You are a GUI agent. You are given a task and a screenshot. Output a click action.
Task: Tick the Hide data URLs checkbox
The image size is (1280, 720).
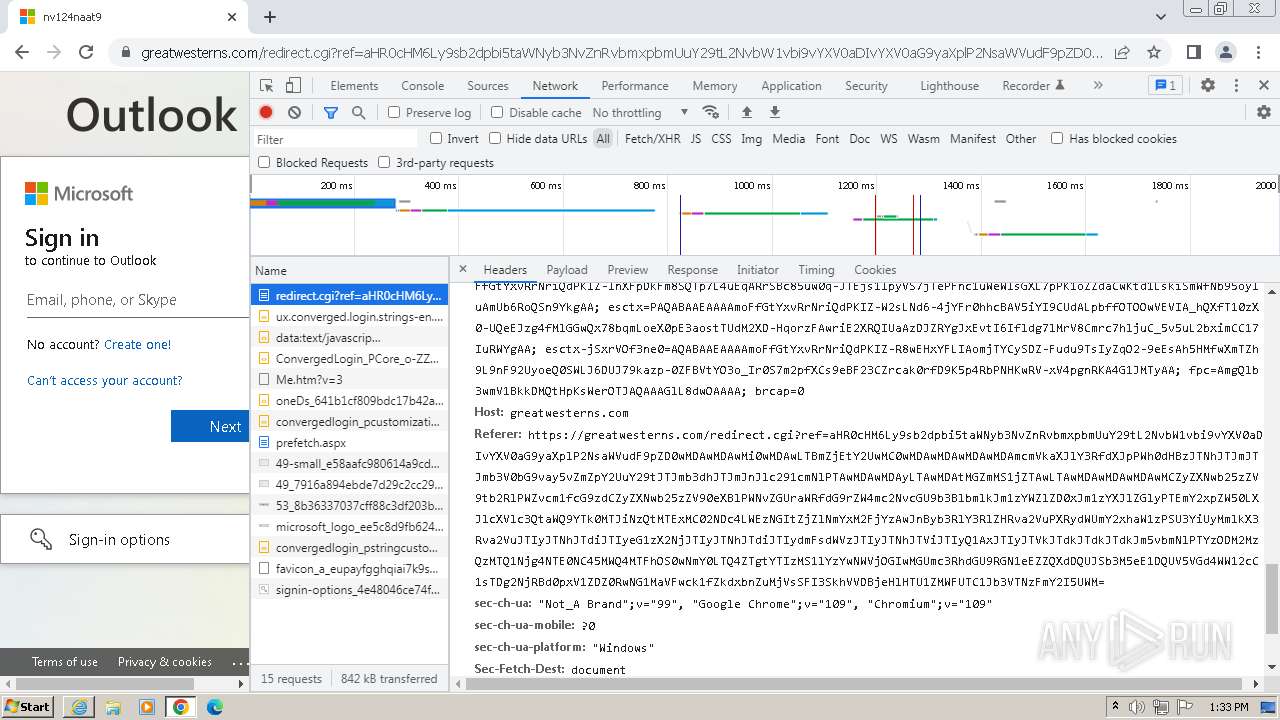[x=495, y=138]
